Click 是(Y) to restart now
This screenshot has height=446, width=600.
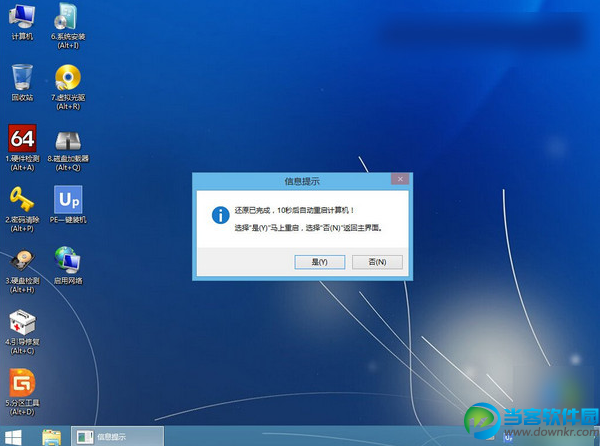pyautogui.click(x=320, y=262)
